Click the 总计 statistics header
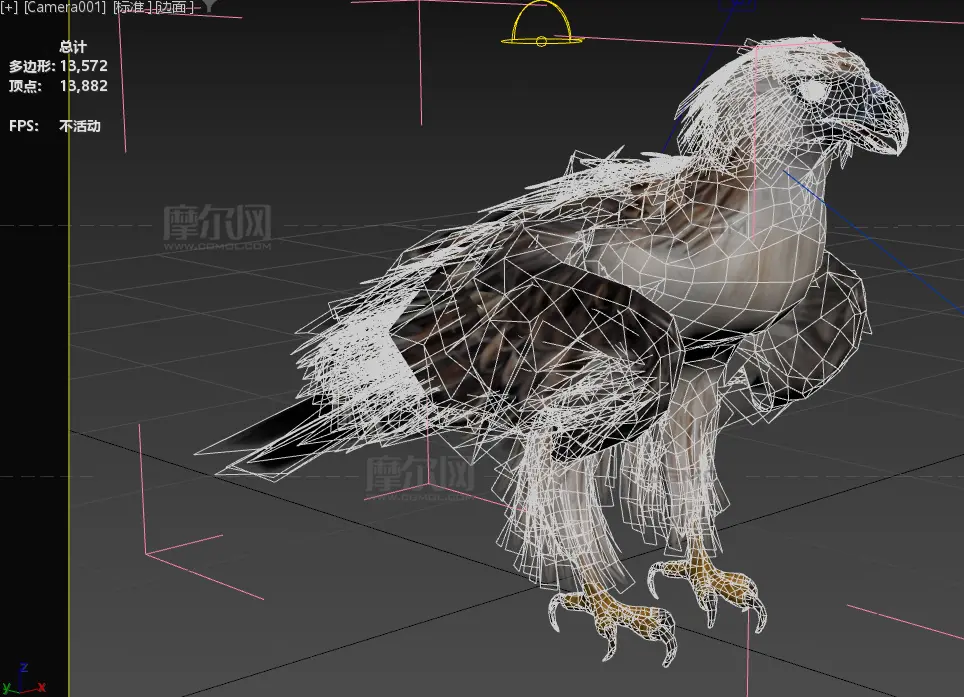The width and height of the screenshot is (964, 697). (73, 47)
